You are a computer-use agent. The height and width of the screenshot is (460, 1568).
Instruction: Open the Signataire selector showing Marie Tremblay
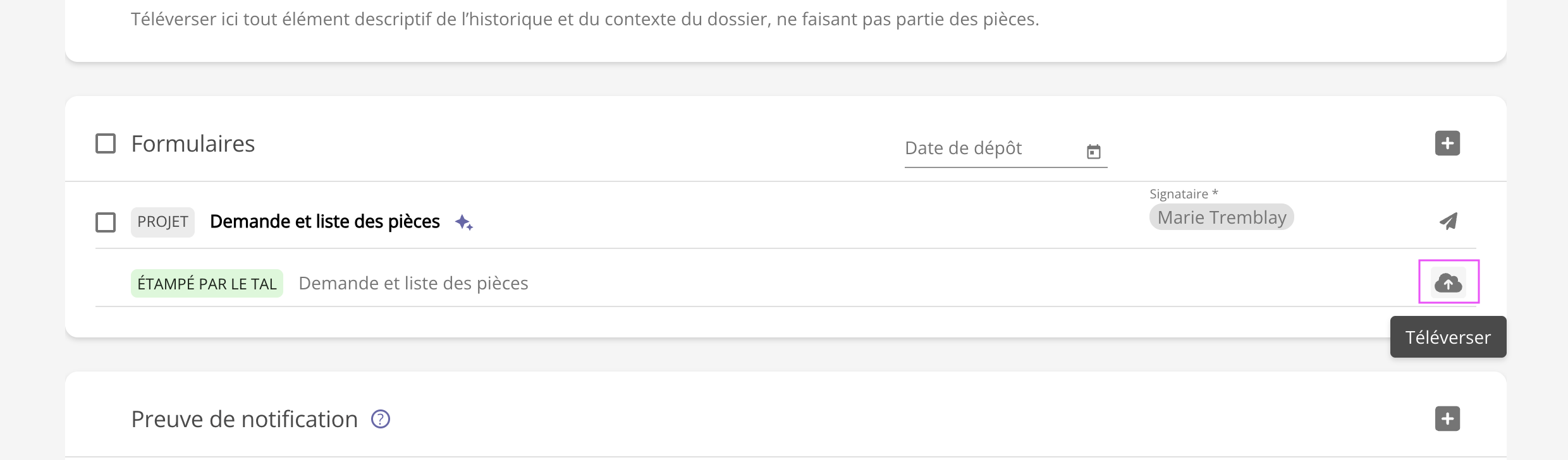pyautogui.click(x=1221, y=217)
